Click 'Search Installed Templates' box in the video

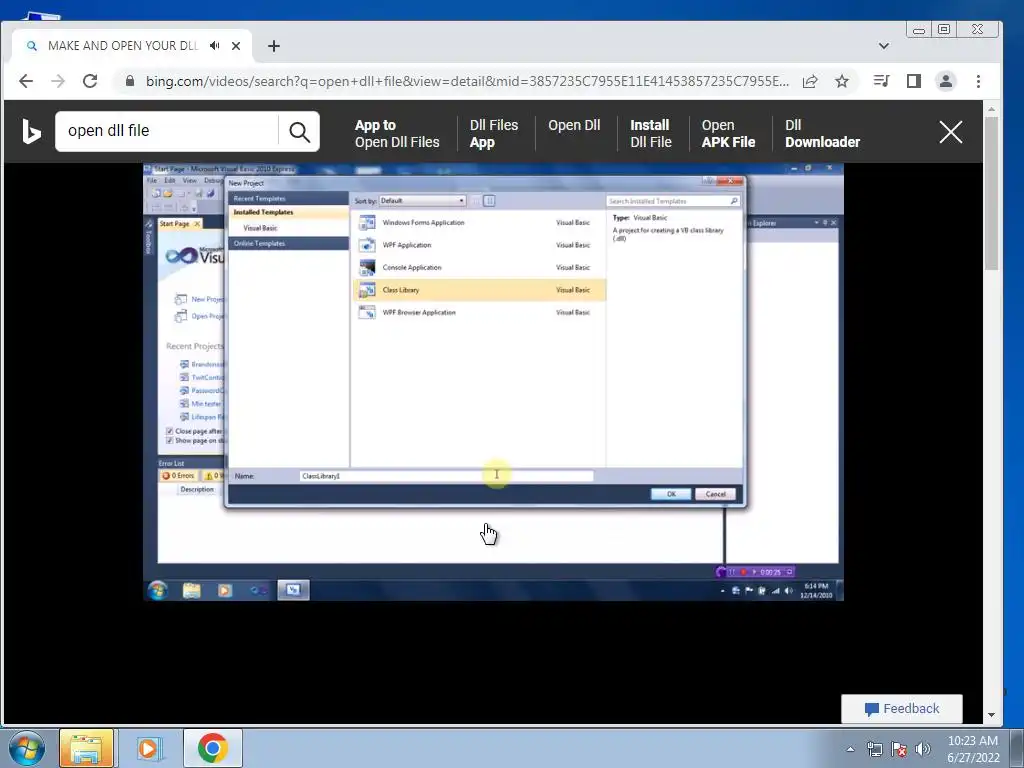point(673,201)
